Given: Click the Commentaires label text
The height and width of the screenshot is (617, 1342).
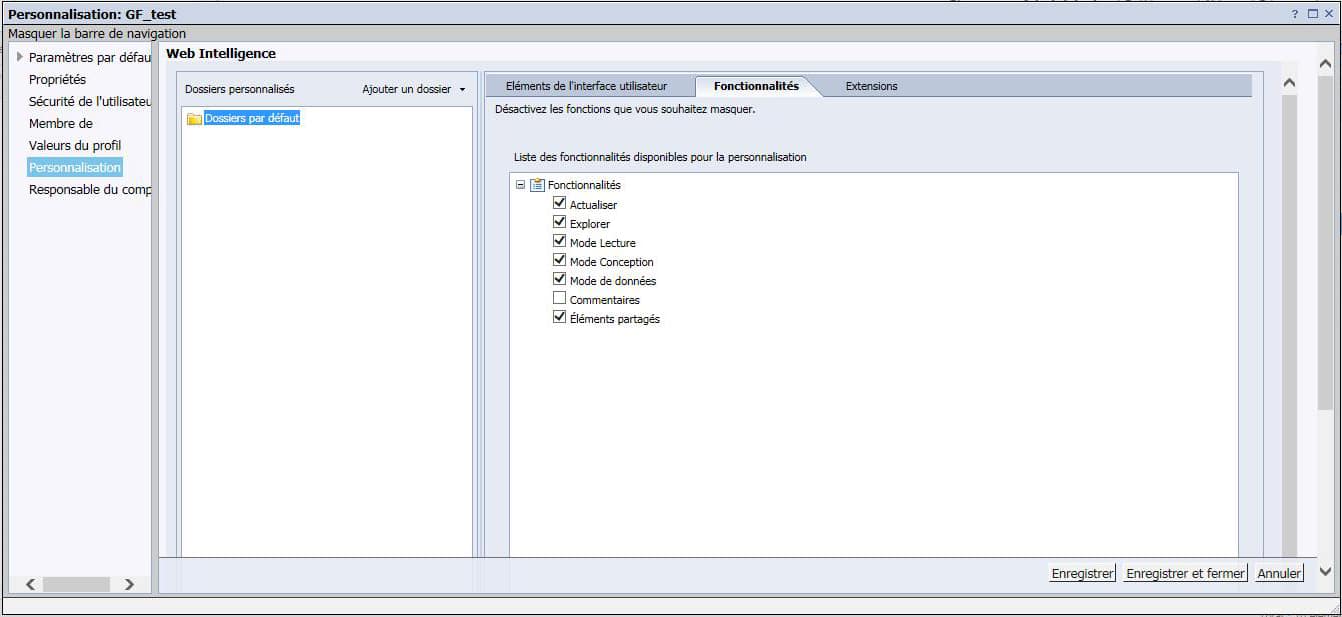Looking at the screenshot, I should pyautogui.click(x=605, y=300).
